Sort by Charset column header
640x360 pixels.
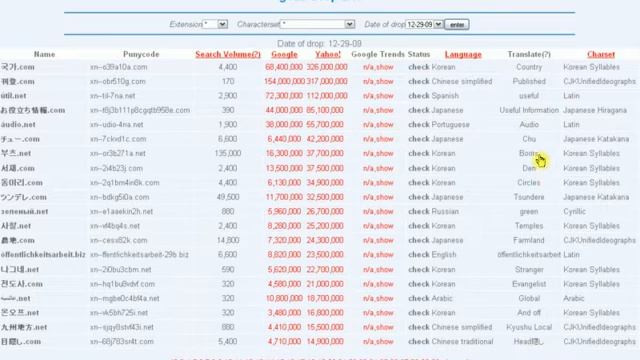[x=601, y=54]
